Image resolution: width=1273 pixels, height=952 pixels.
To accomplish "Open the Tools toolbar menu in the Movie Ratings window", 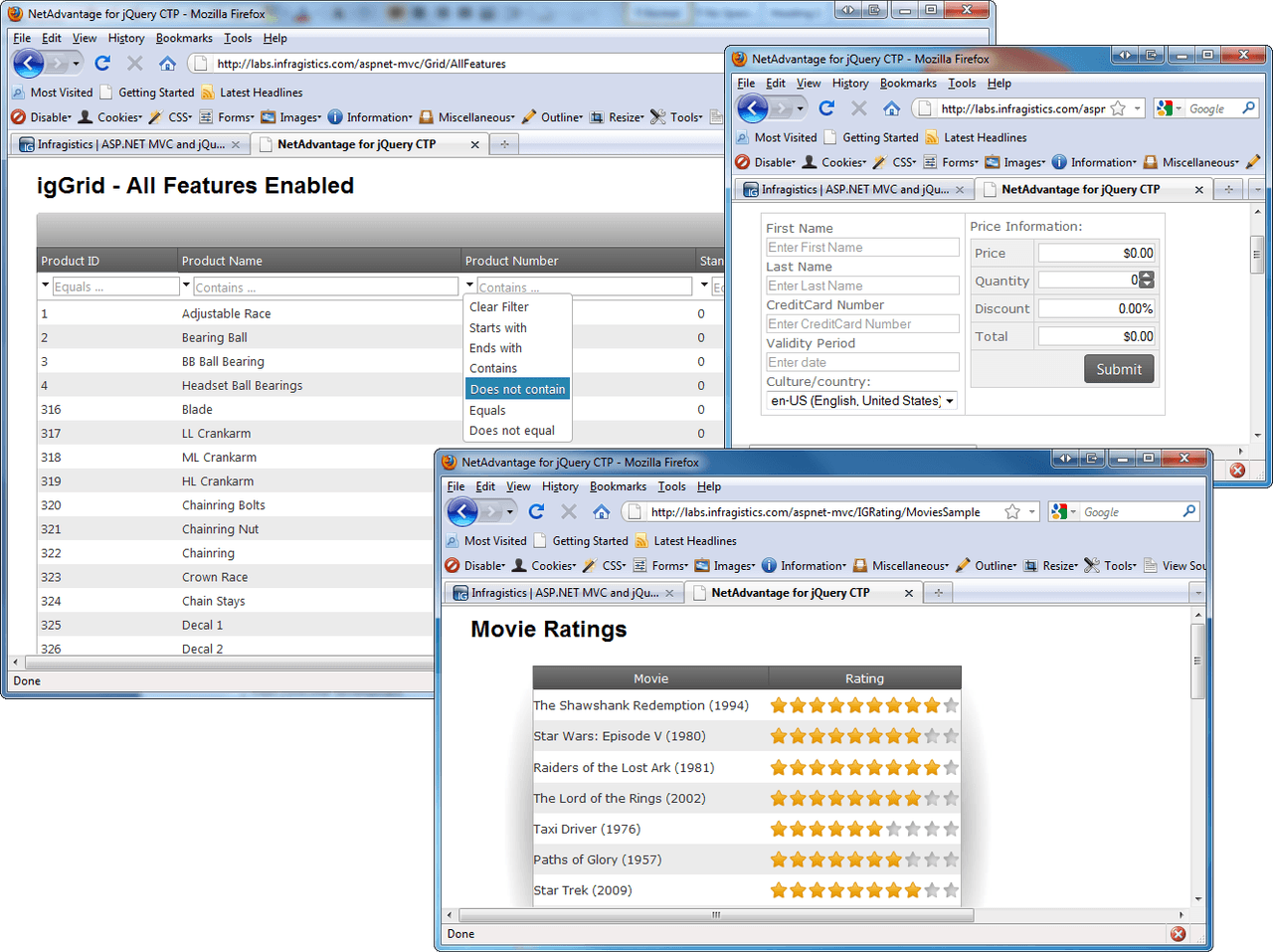I will 1110,566.
